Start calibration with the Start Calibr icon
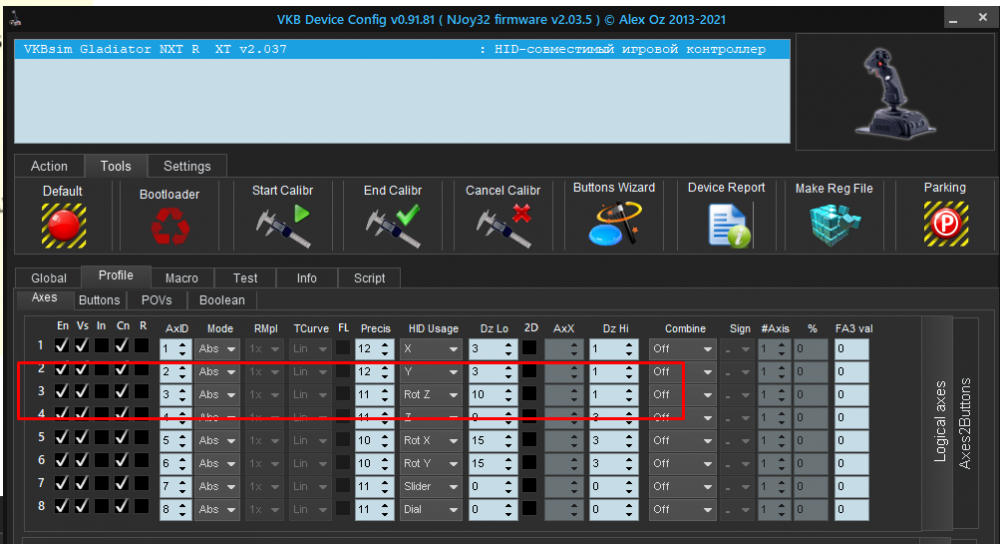Image resolution: width=1000 pixels, height=544 pixels. 282,224
